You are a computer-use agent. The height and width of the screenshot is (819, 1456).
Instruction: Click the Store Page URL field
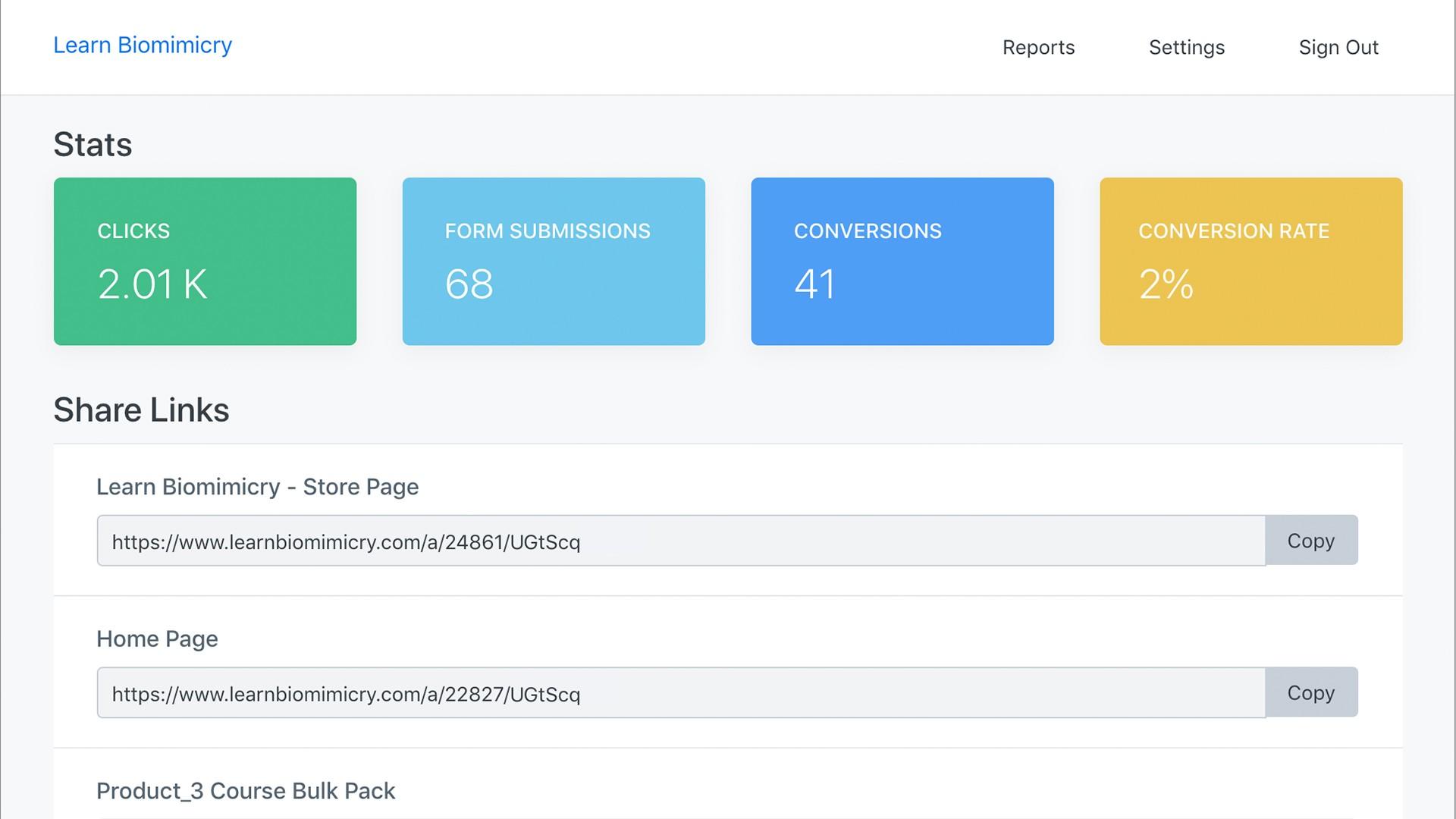680,541
